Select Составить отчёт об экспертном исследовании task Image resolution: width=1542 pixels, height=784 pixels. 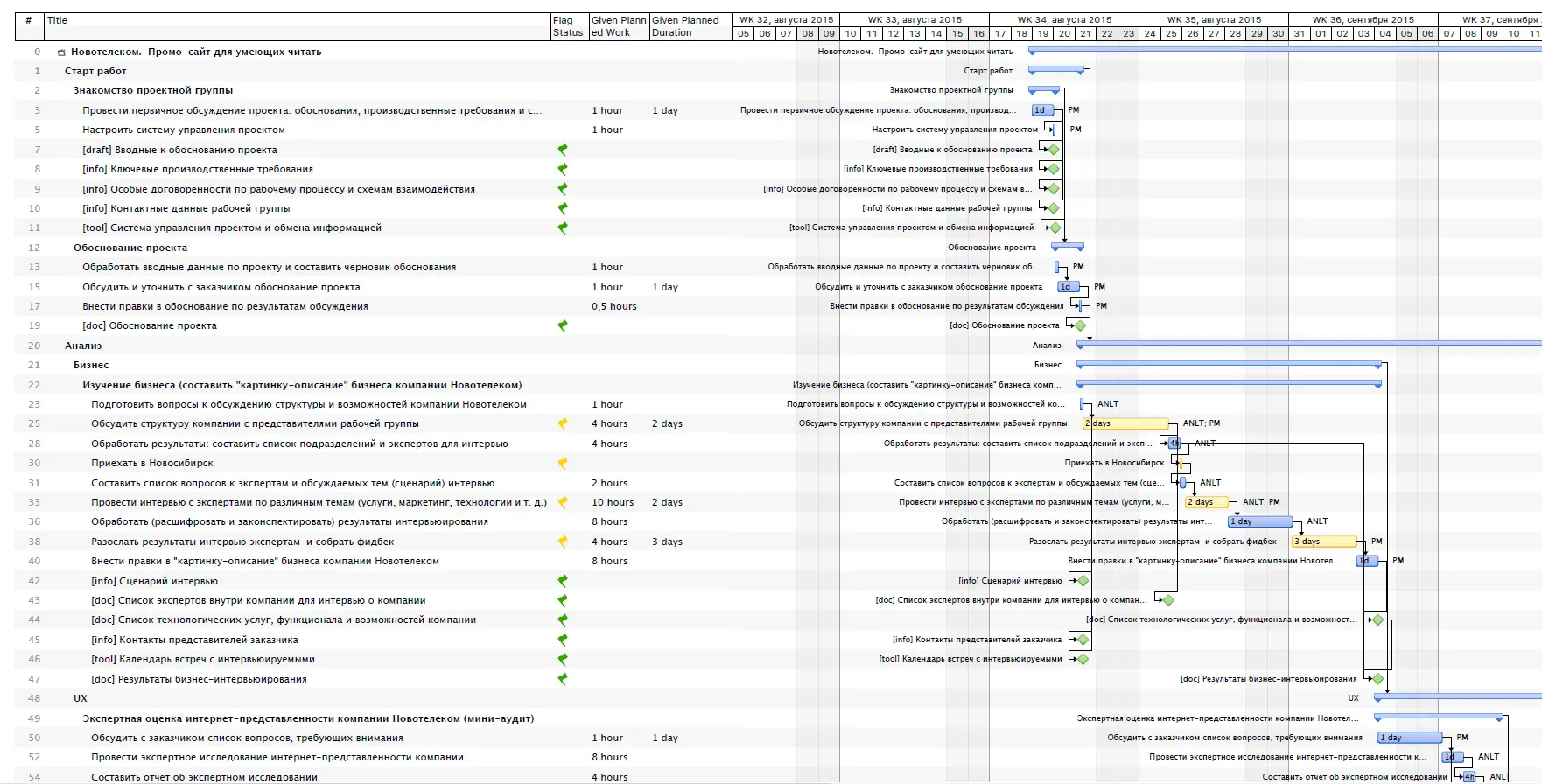coord(204,777)
